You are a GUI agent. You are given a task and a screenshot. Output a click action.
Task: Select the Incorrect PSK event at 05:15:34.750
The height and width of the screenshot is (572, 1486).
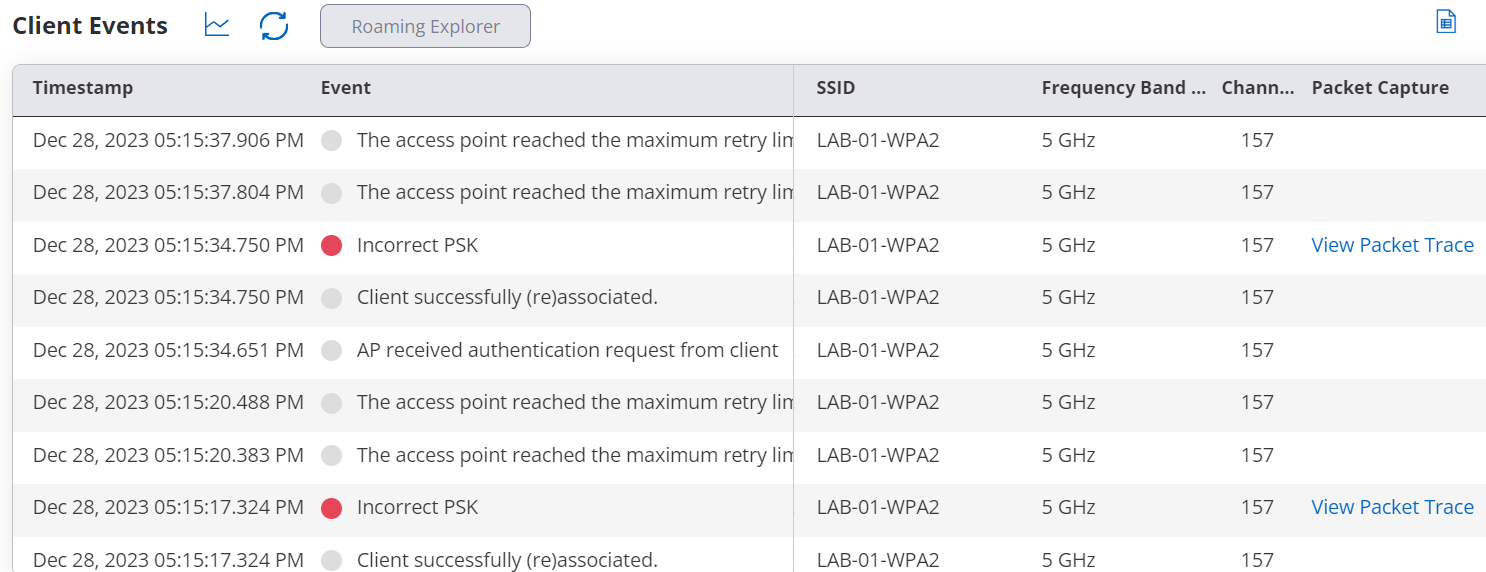click(x=417, y=245)
